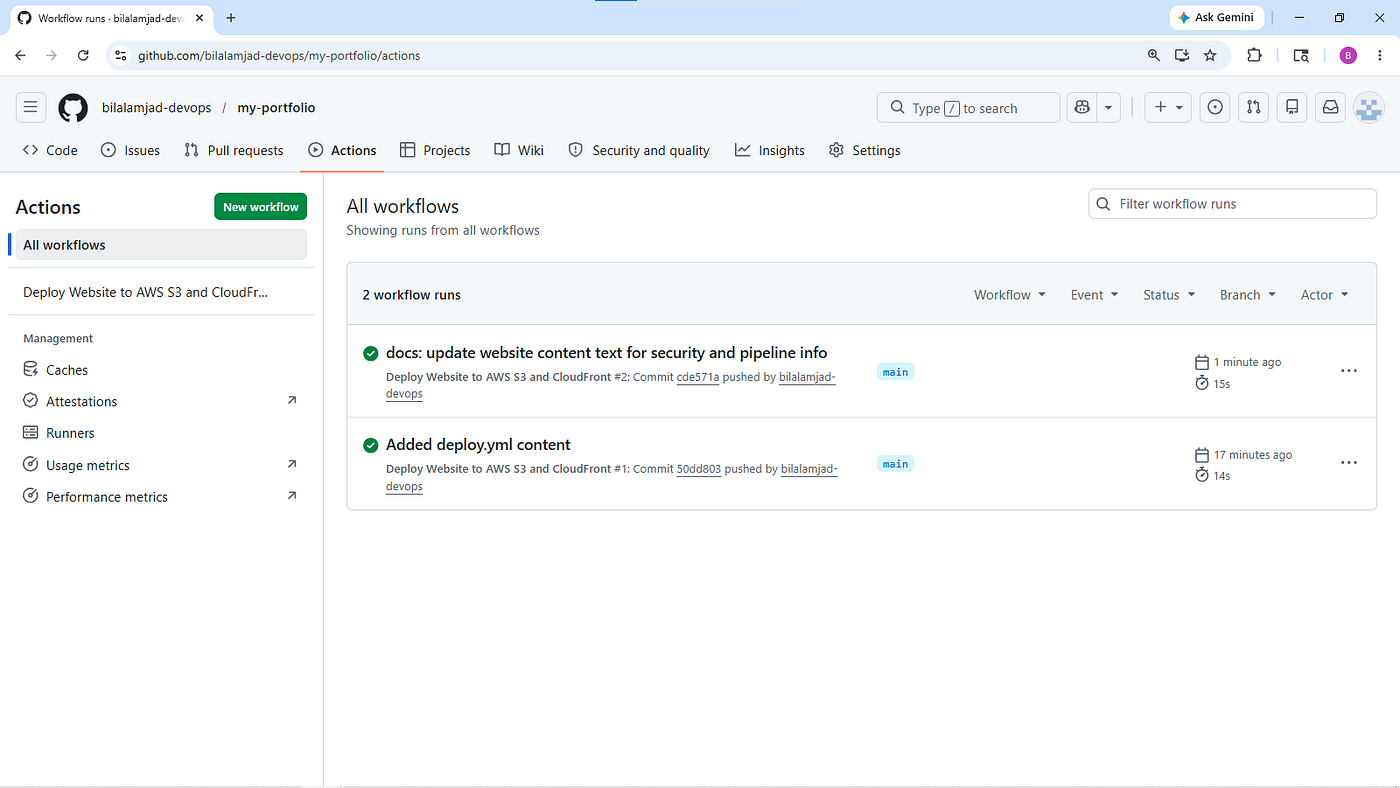Click main branch label on docs update run
Screen dimensions: 1400x788
[895, 372]
